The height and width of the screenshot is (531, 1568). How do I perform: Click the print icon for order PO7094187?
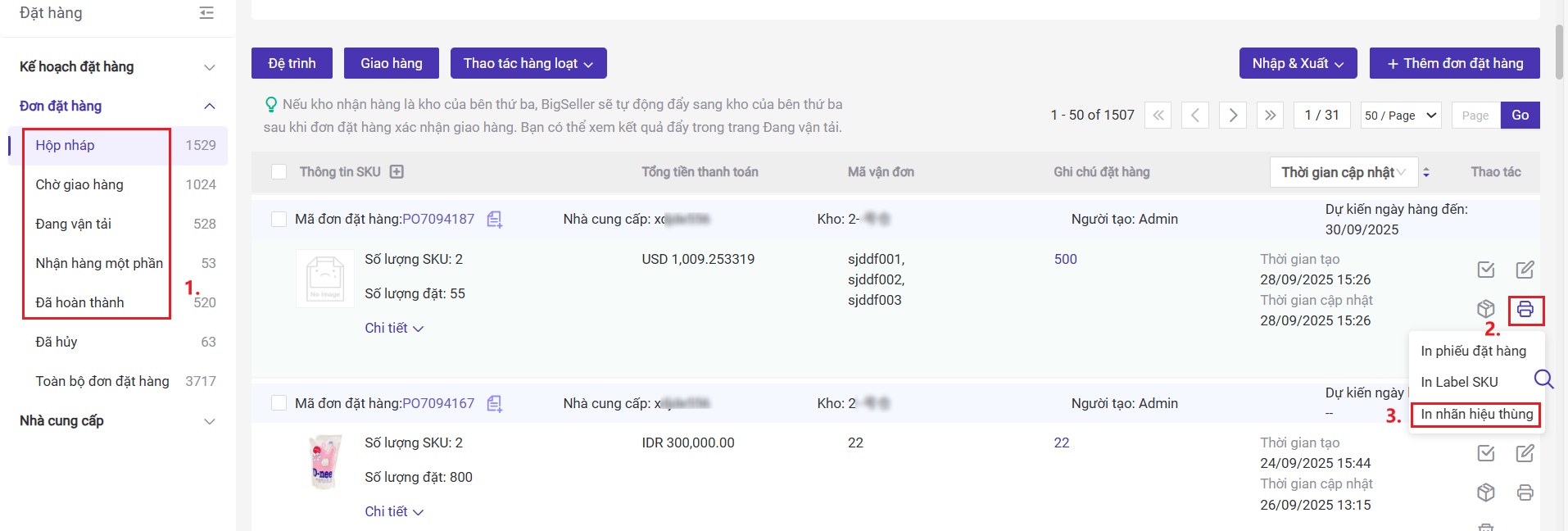click(x=1525, y=310)
